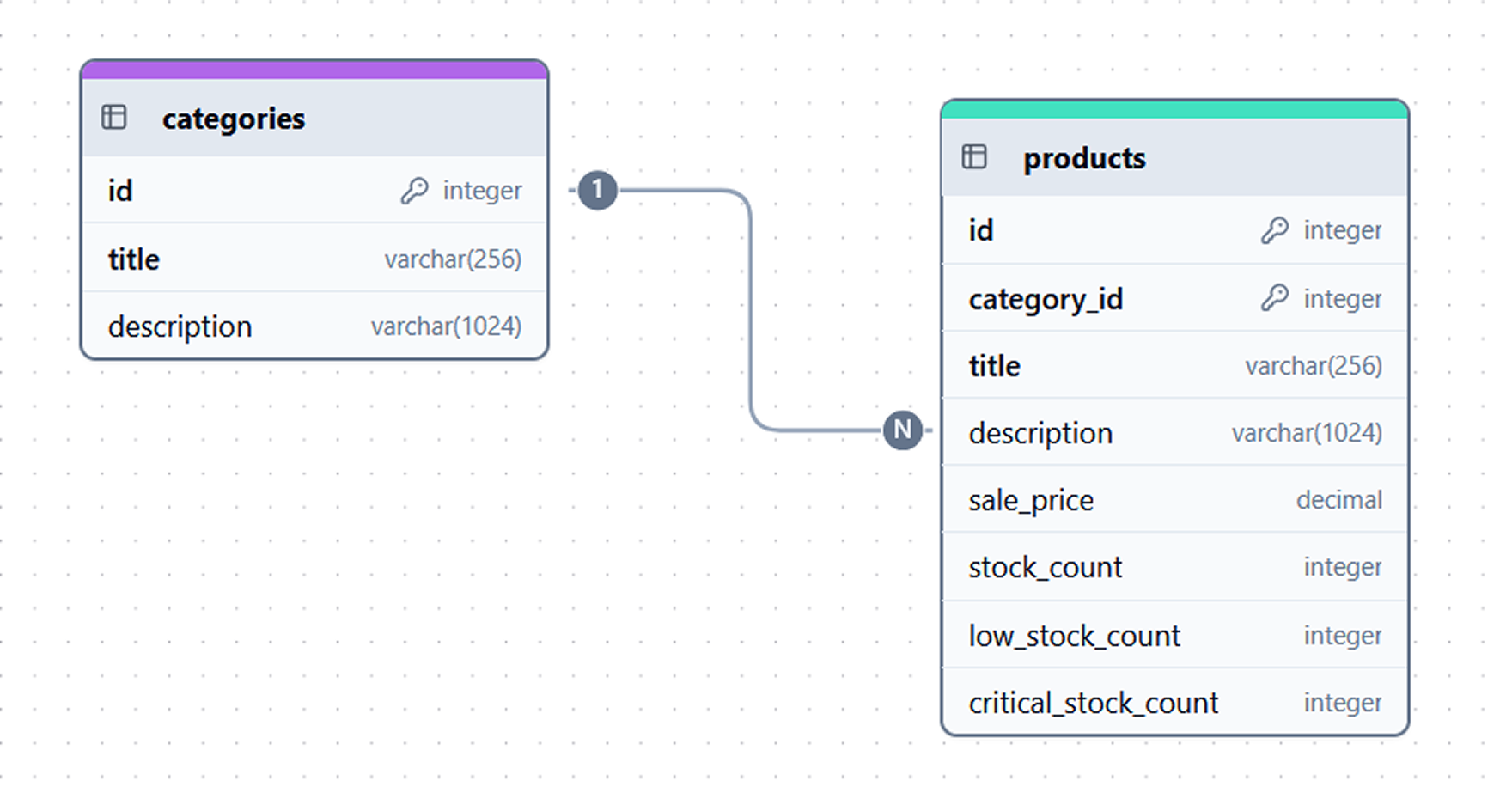Click the integer type of low_stock_count
Image resolution: width=1512 pixels, height=799 pixels.
(1343, 636)
